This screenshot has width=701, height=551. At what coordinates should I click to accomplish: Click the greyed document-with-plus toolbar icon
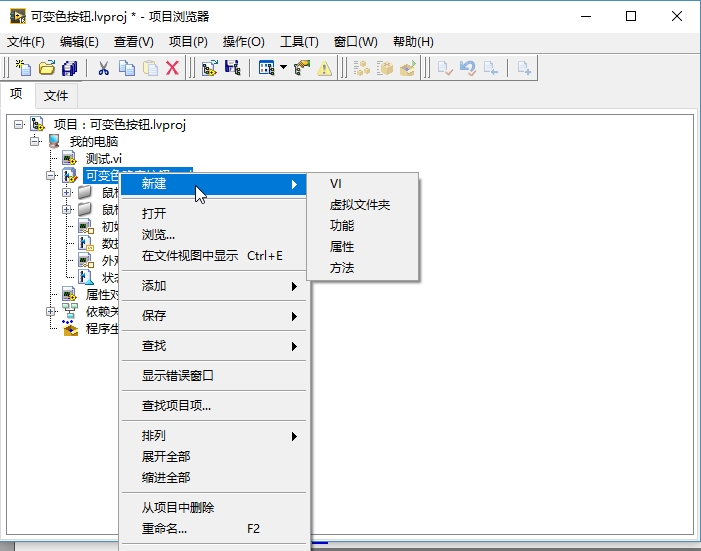coord(524,68)
